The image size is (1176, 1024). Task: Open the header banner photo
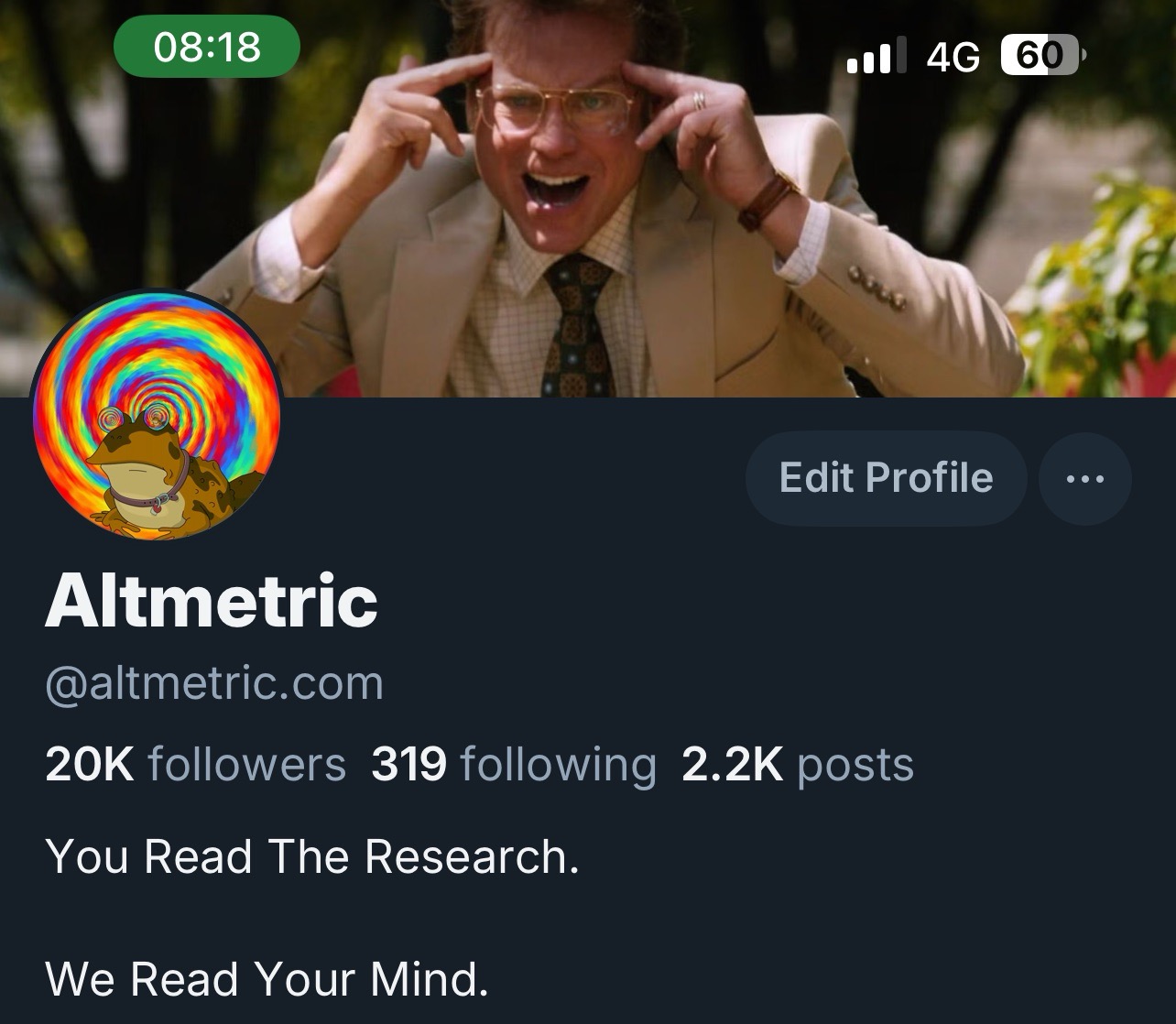click(x=588, y=199)
